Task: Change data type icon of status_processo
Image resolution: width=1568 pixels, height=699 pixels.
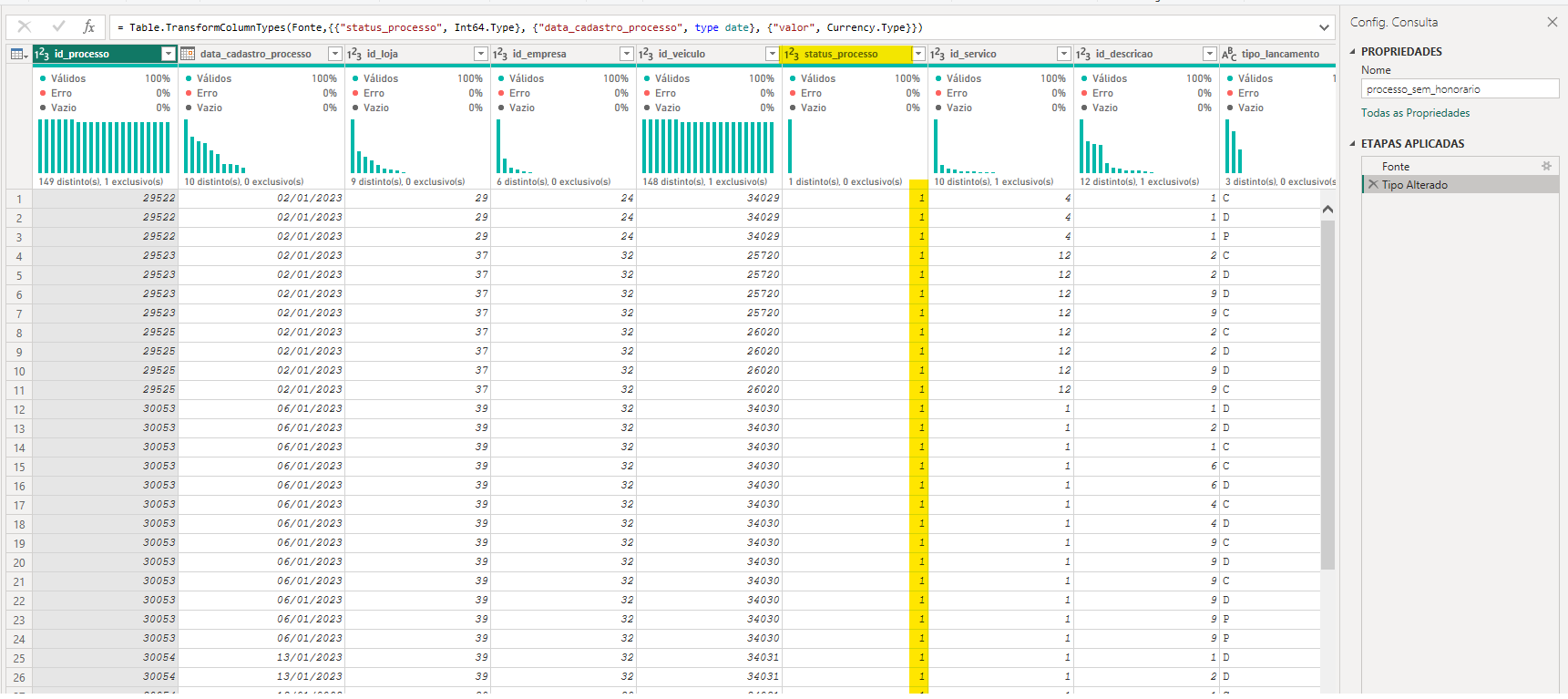Action: (x=792, y=54)
